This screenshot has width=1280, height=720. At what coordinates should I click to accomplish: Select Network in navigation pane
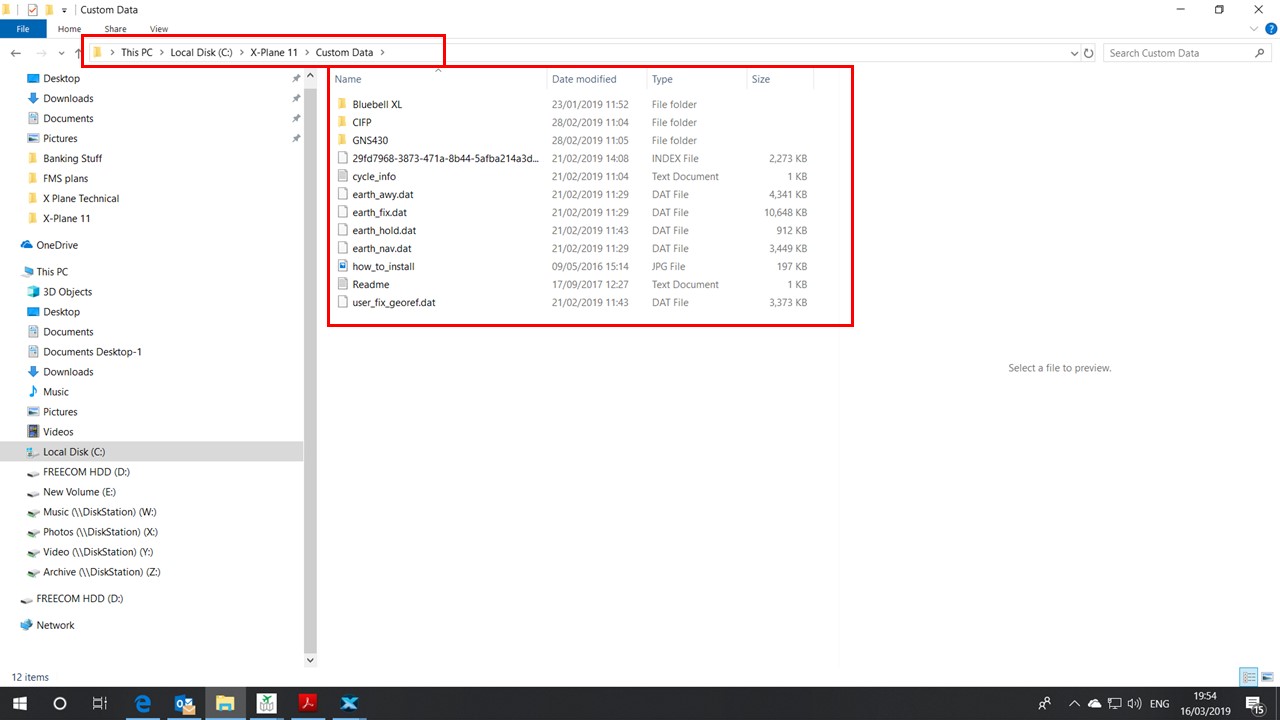click(55, 625)
